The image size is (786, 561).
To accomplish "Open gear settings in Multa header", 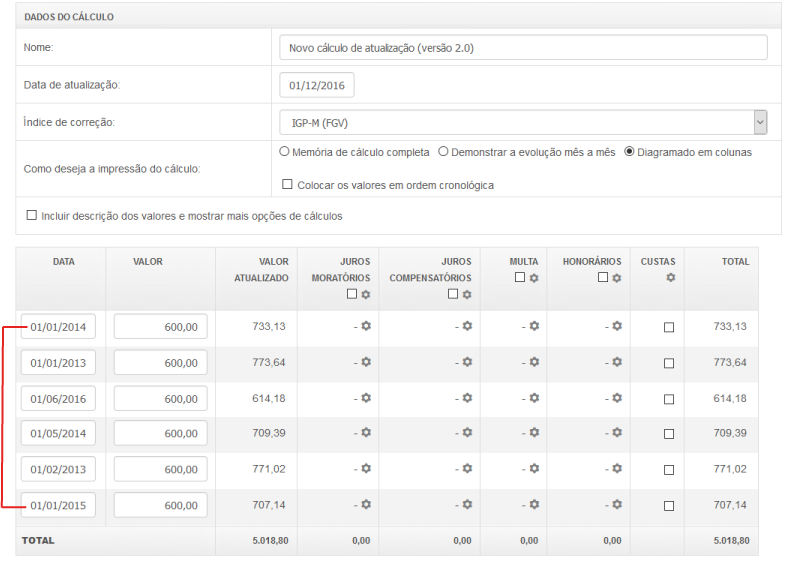I will (534, 278).
